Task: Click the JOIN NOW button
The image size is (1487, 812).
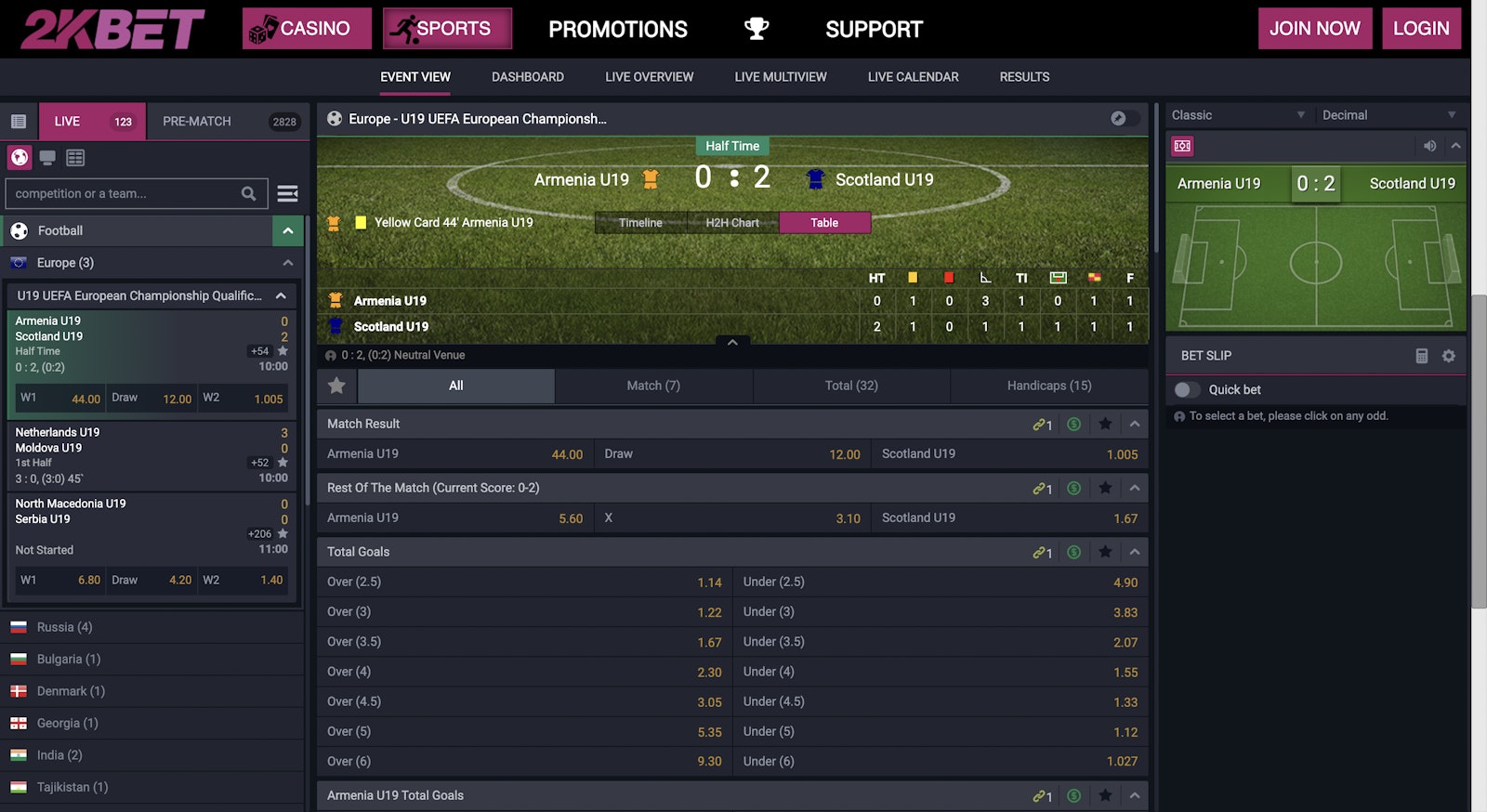Action: [1314, 28]
